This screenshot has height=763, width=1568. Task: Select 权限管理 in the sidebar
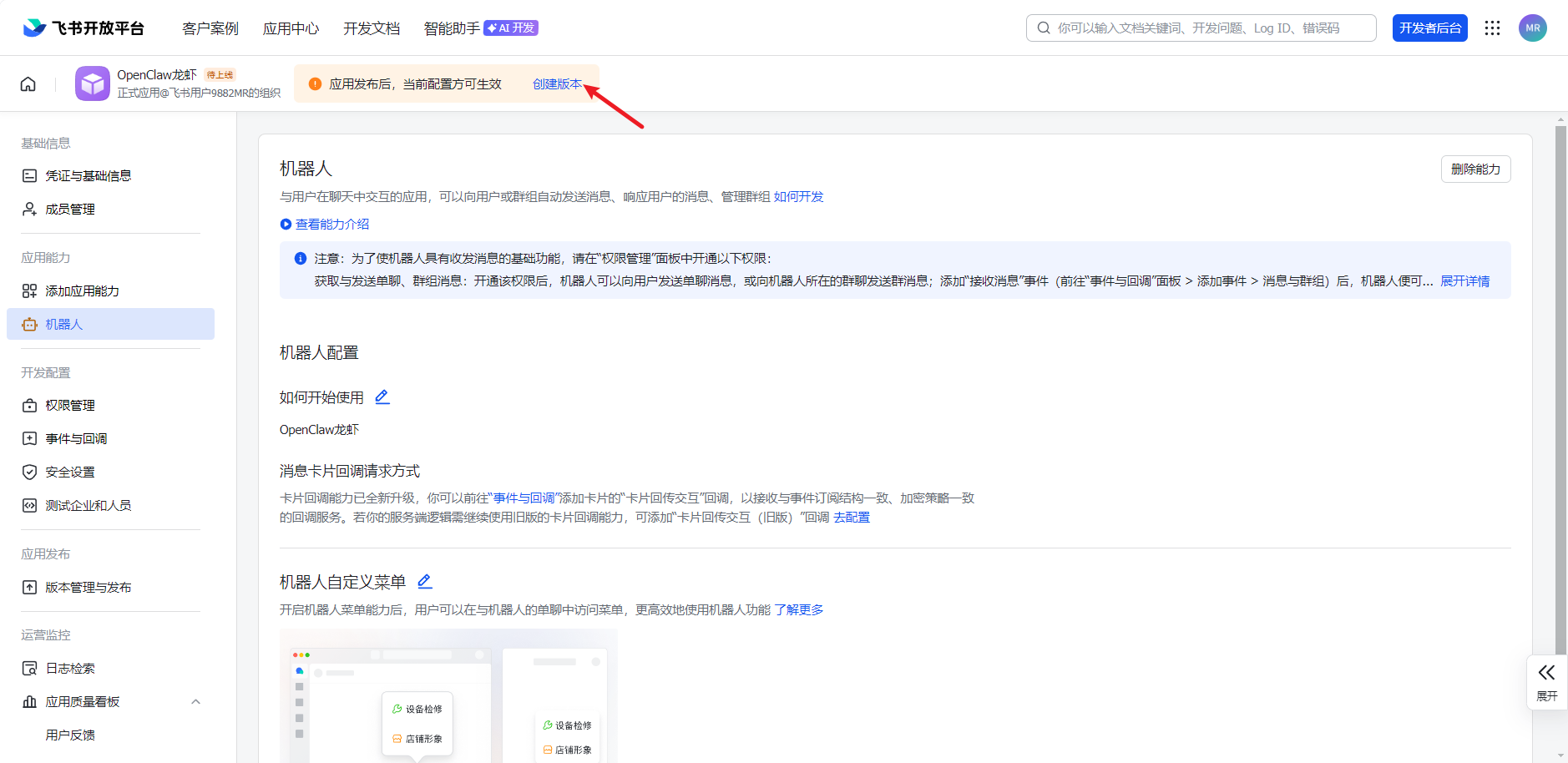70,406
